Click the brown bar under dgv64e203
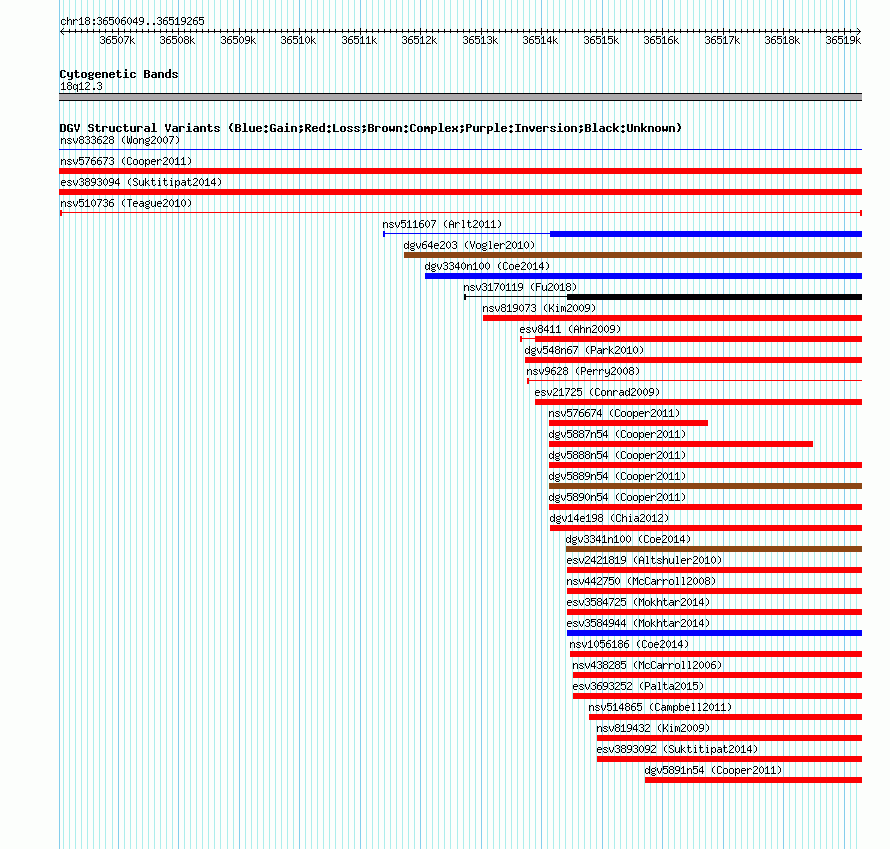 633,255
